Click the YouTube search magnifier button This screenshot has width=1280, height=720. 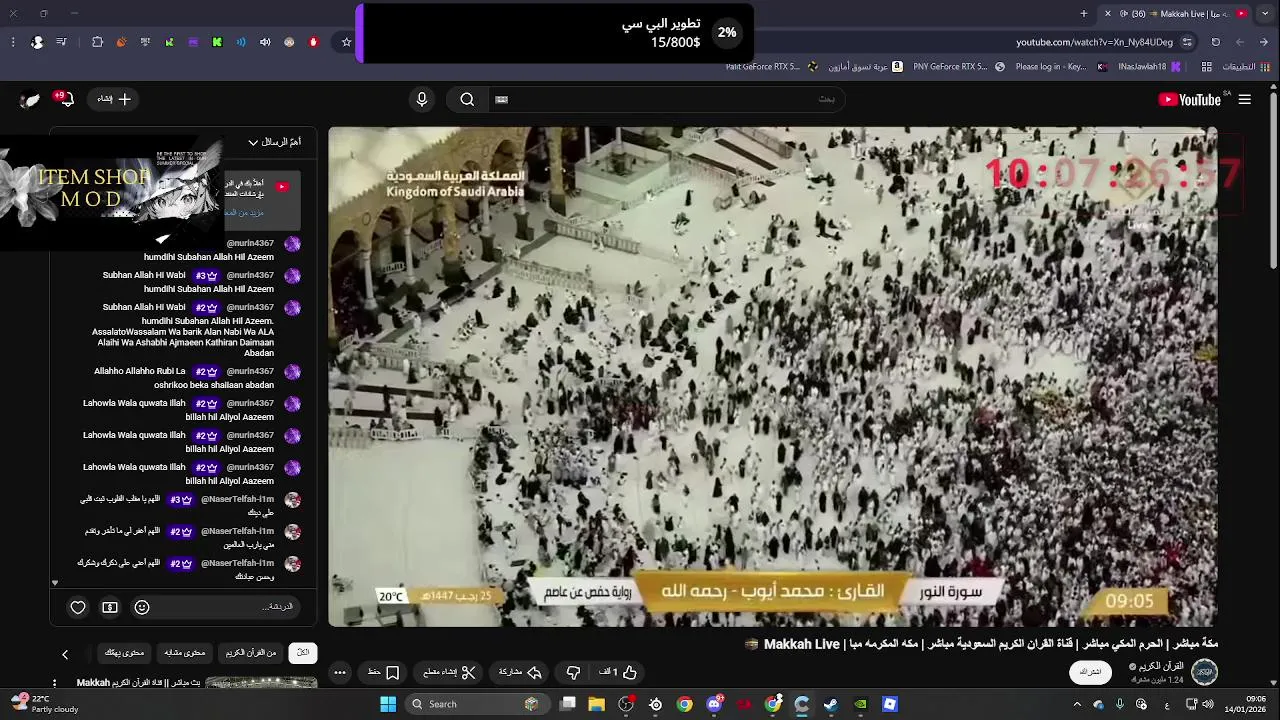pyautogui.click(x=467, y=99)
